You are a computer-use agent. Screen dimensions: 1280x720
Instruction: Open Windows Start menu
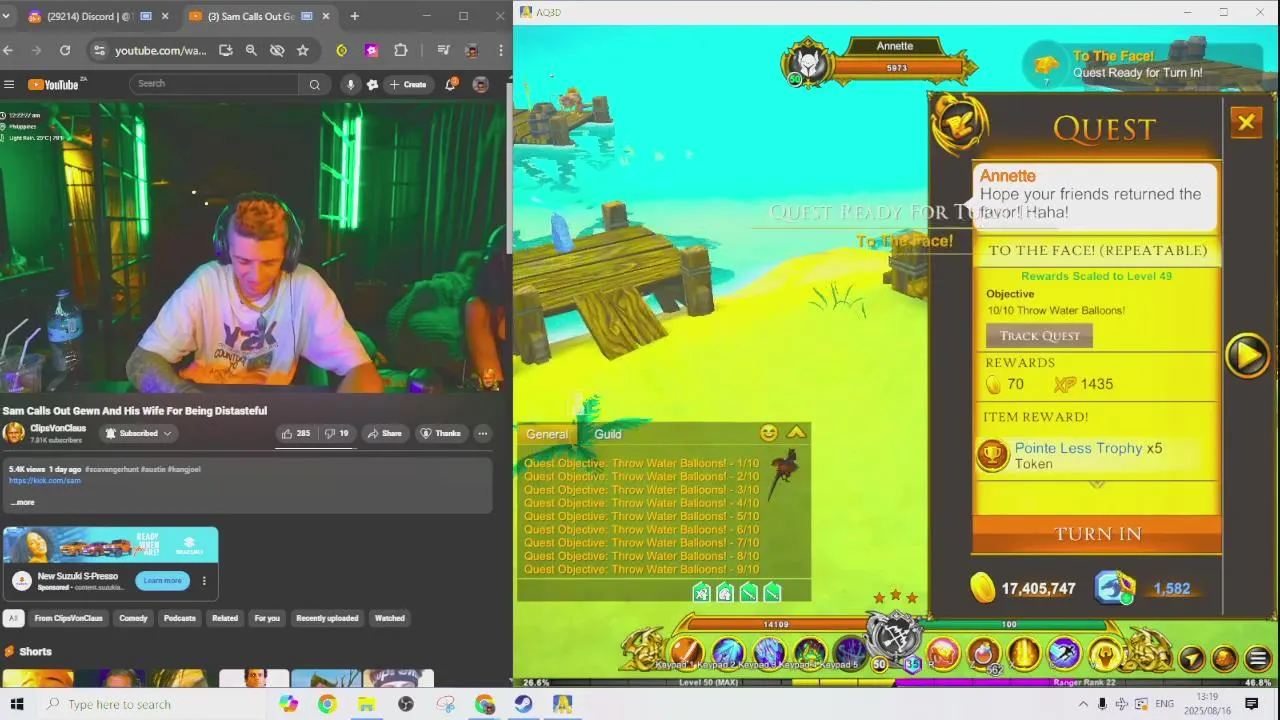coord(16,704)
